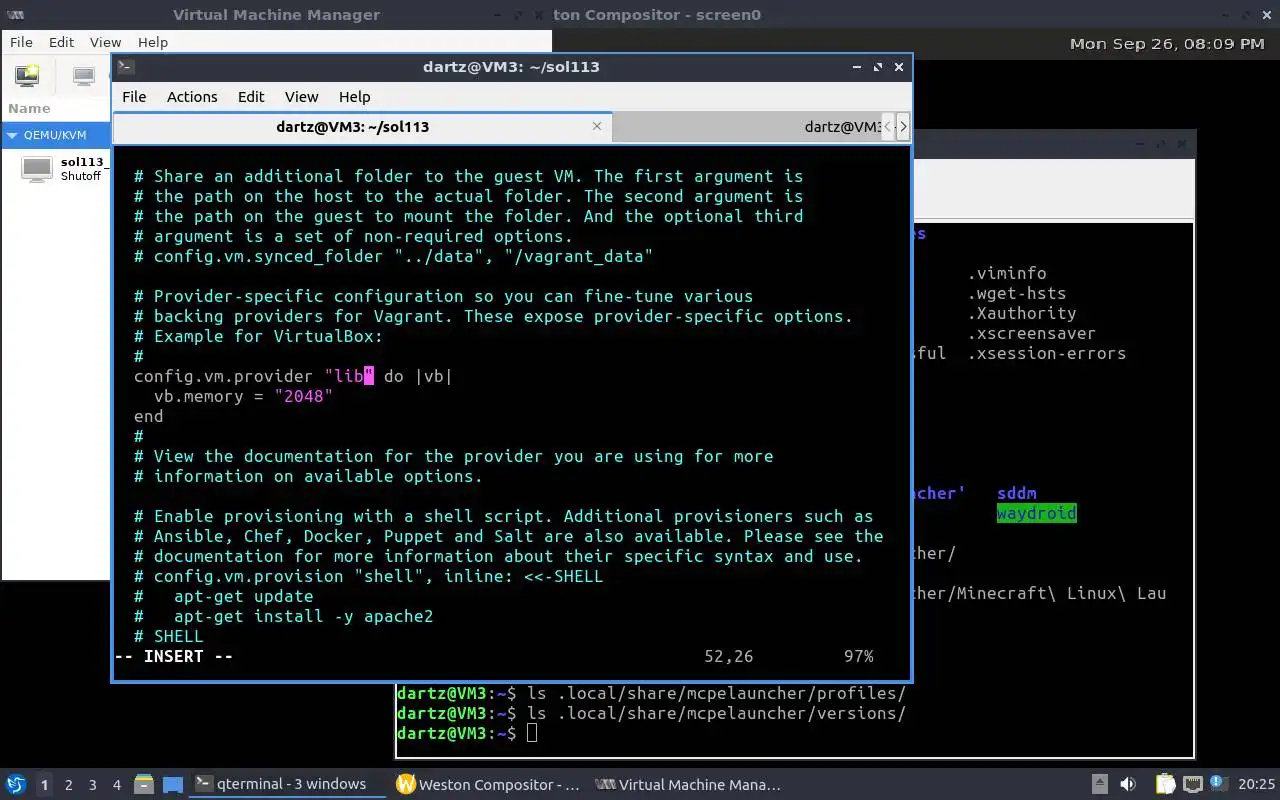The width and height of the screenshot is (1280, 800).
Task: Click the 52,26 cursor position indicator
Action: coord(728,656)
